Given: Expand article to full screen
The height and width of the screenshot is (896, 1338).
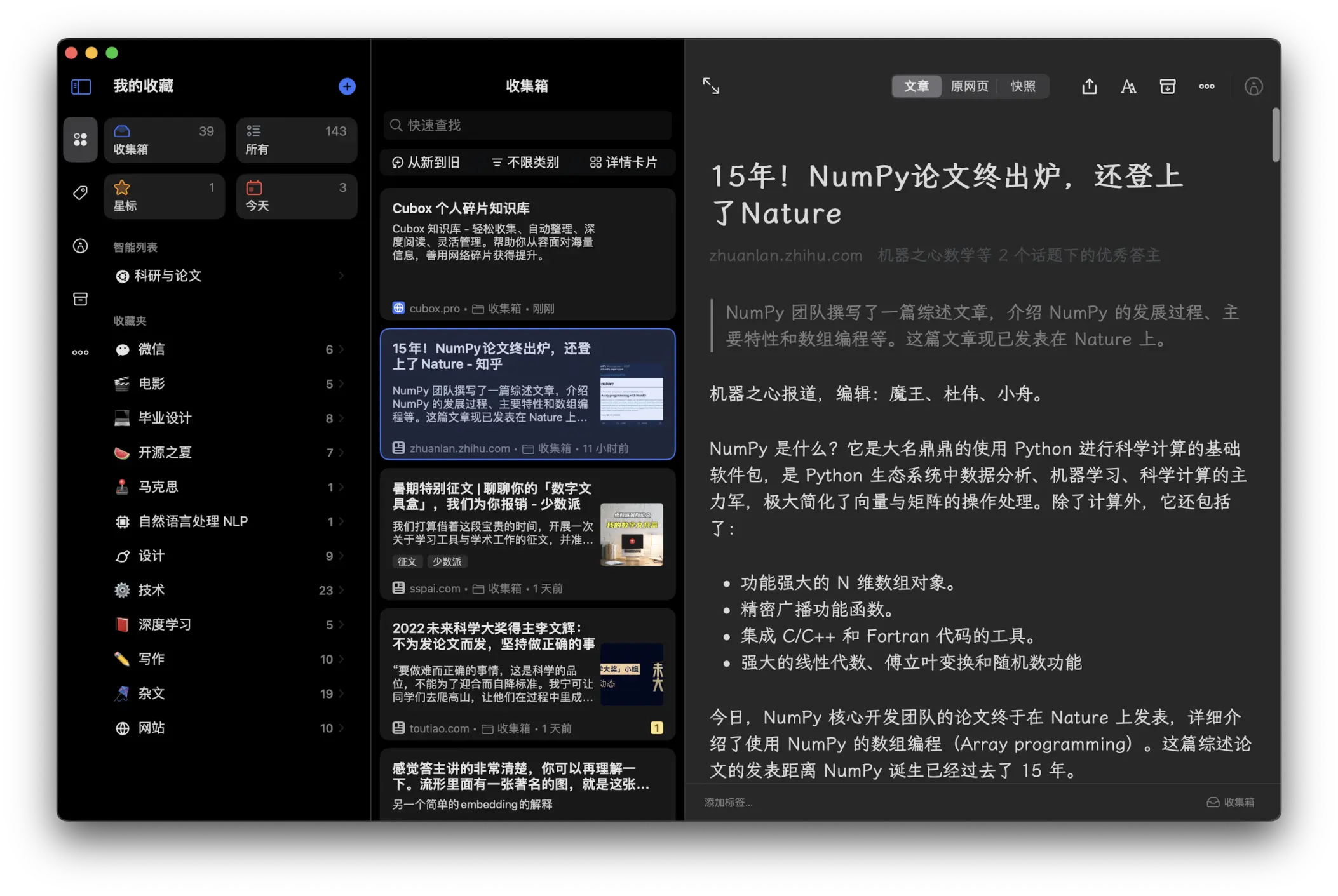Looking at the screenshot, I should (711, 86).
